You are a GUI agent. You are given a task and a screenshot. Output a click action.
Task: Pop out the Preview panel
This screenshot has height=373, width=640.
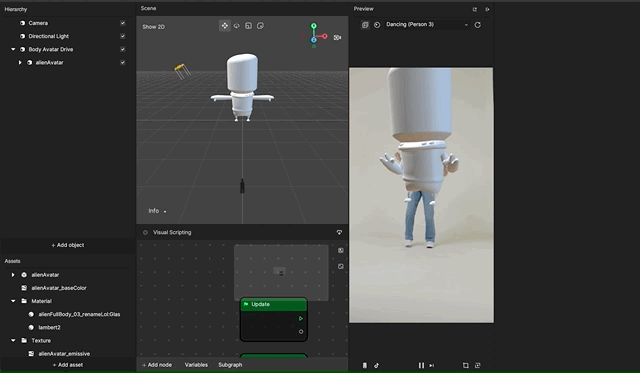(x=475, y=9)
